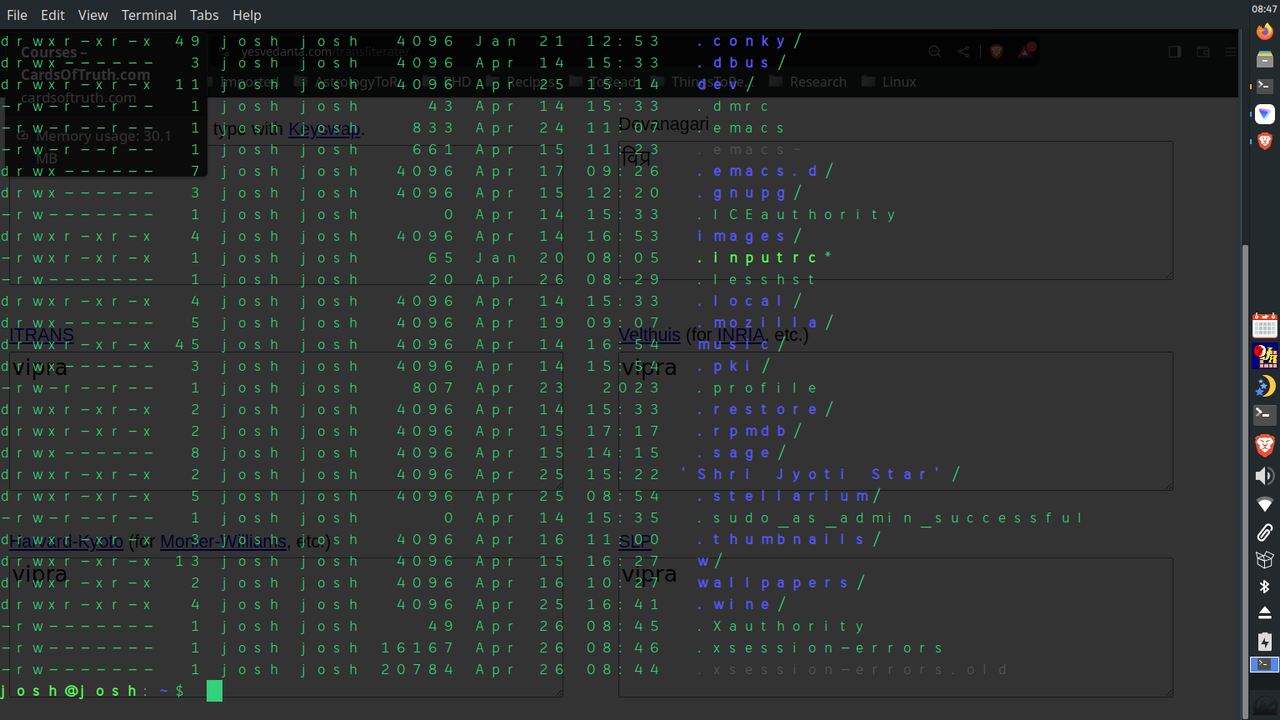Click the share page icon in the toolbar
This screenshot has height=720, width=1280.
963,52
